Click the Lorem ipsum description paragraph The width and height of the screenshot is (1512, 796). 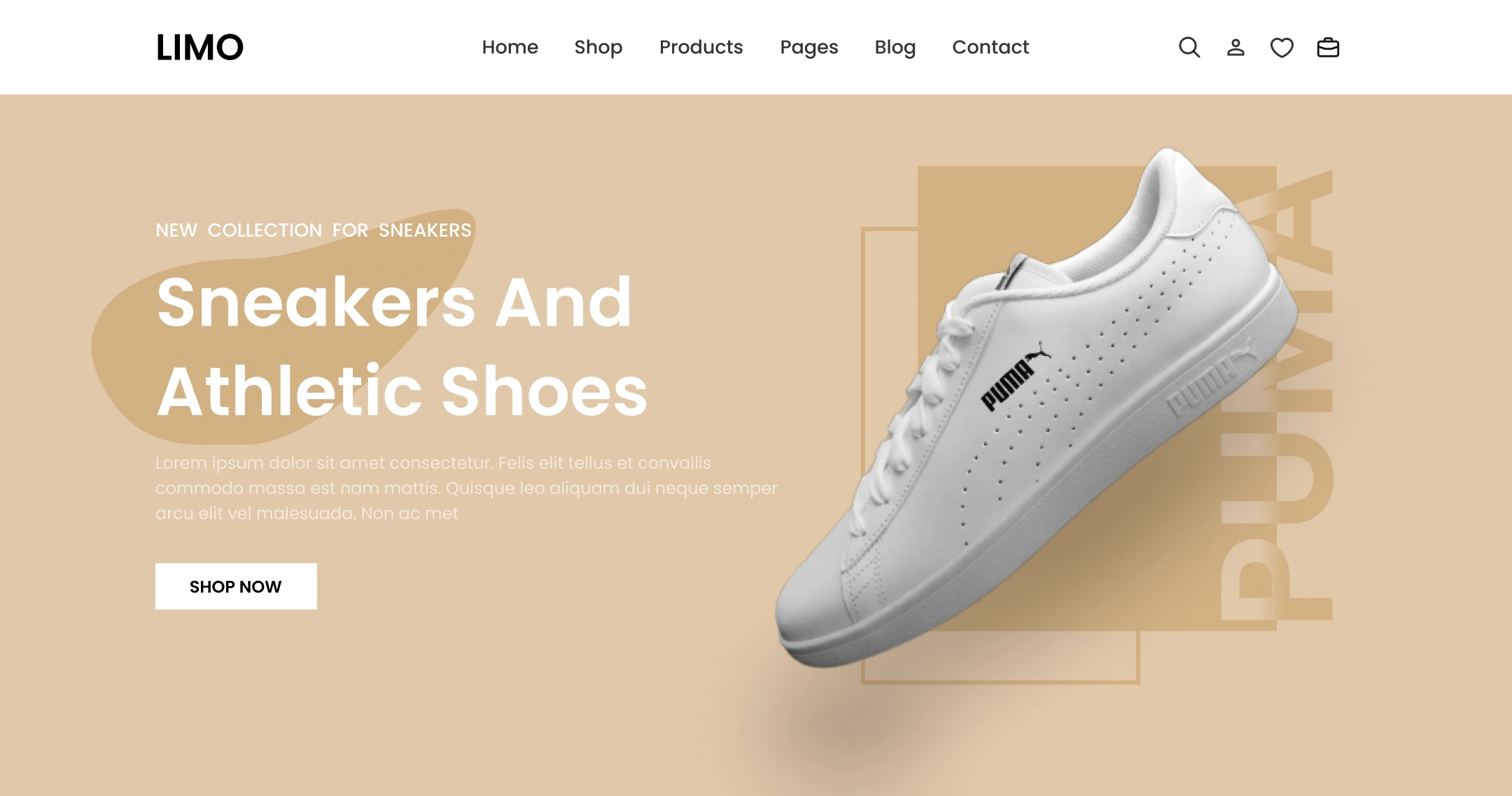point(466,488)
